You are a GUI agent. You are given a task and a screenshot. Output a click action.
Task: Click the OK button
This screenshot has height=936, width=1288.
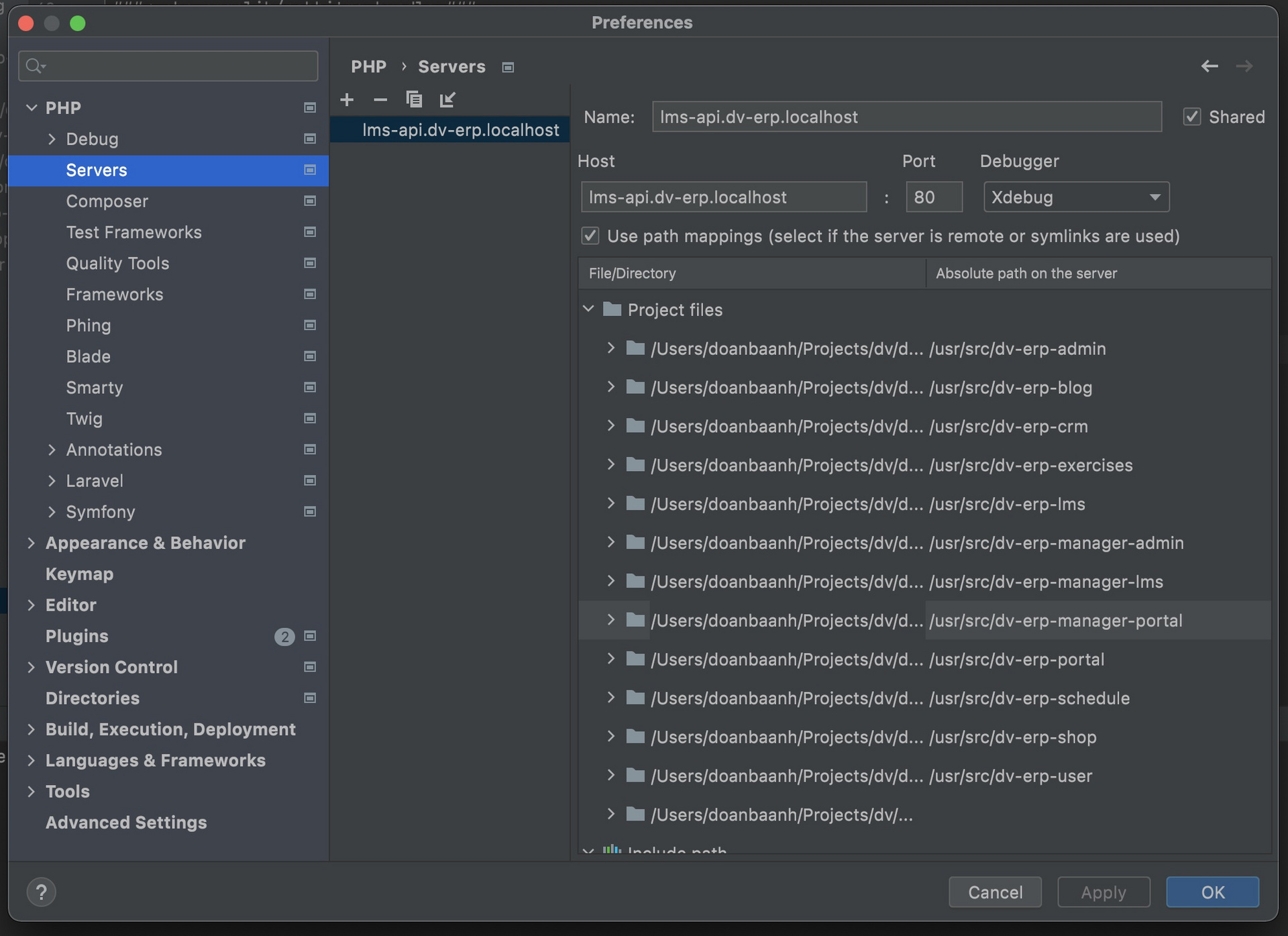(x=1212, y=892)
